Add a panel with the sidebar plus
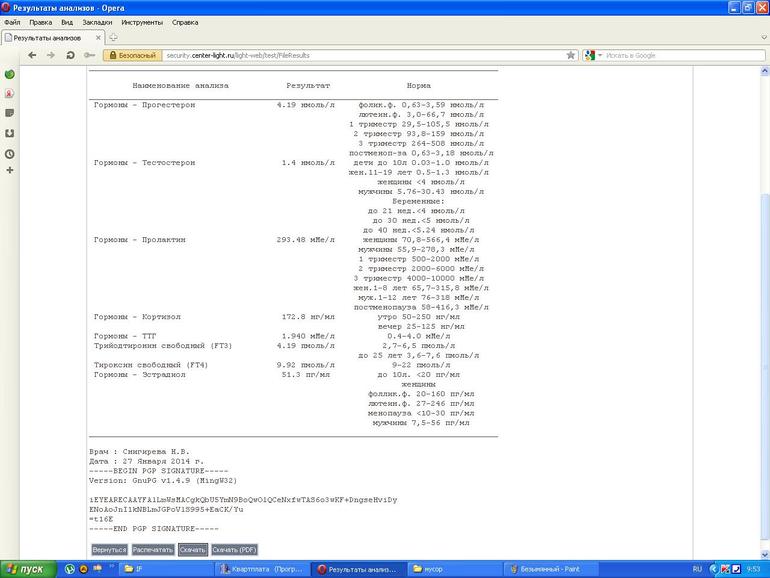This screenshot has width=770, height=578. (9, 170)
